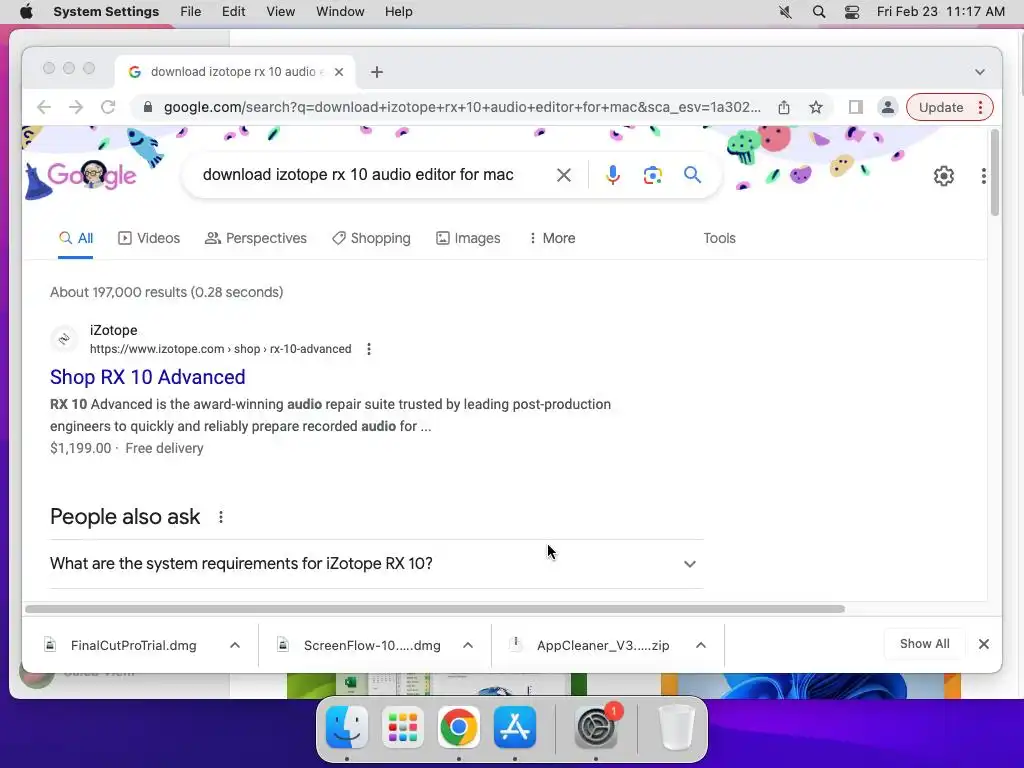Viewport: 1024px width, 768px height.
Task: Expand the More search filters
Action: (x=552, y=238)
